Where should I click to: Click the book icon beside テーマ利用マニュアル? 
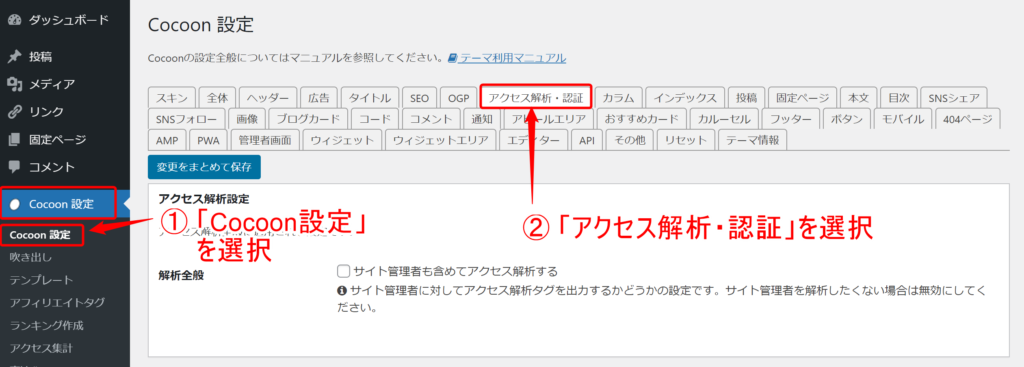453,58
